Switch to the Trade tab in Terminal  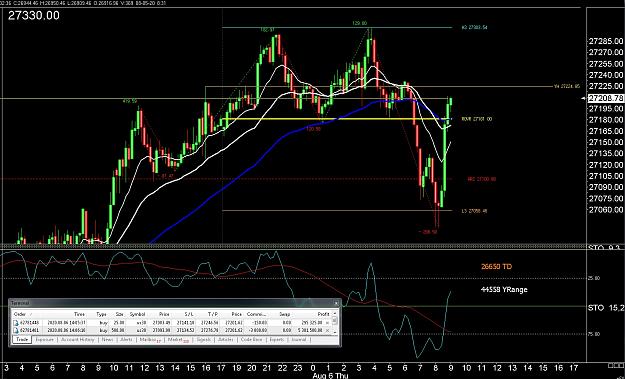coord(22,340)
